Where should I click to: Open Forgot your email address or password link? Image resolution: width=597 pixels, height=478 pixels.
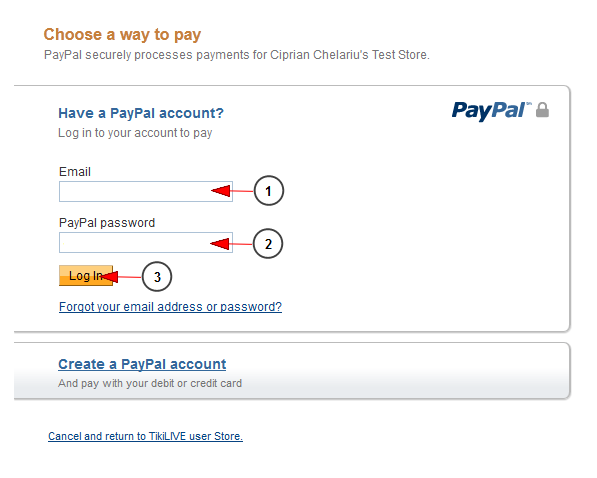click(170, 307)
